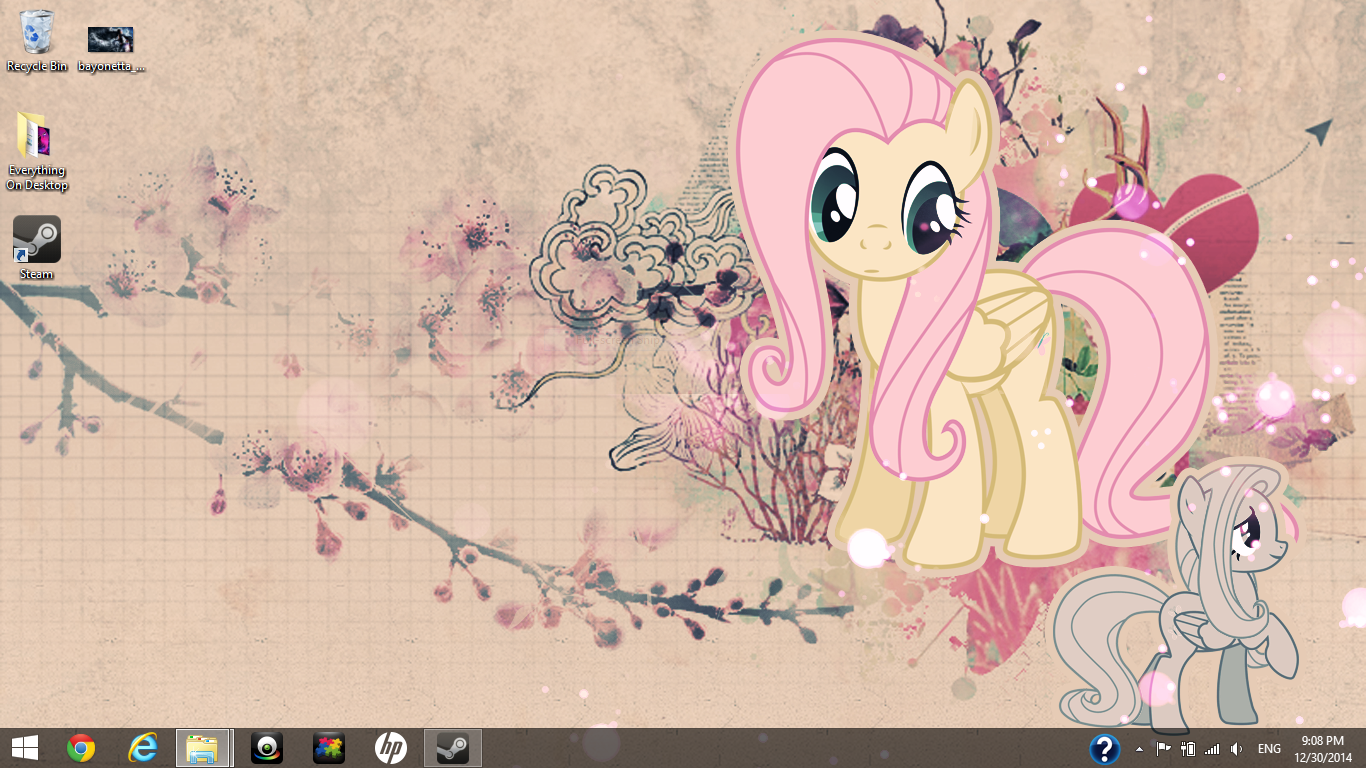Mute system audio via the speaker icon
Screen dimensions: 1366x768
(x=1237, y=747)
